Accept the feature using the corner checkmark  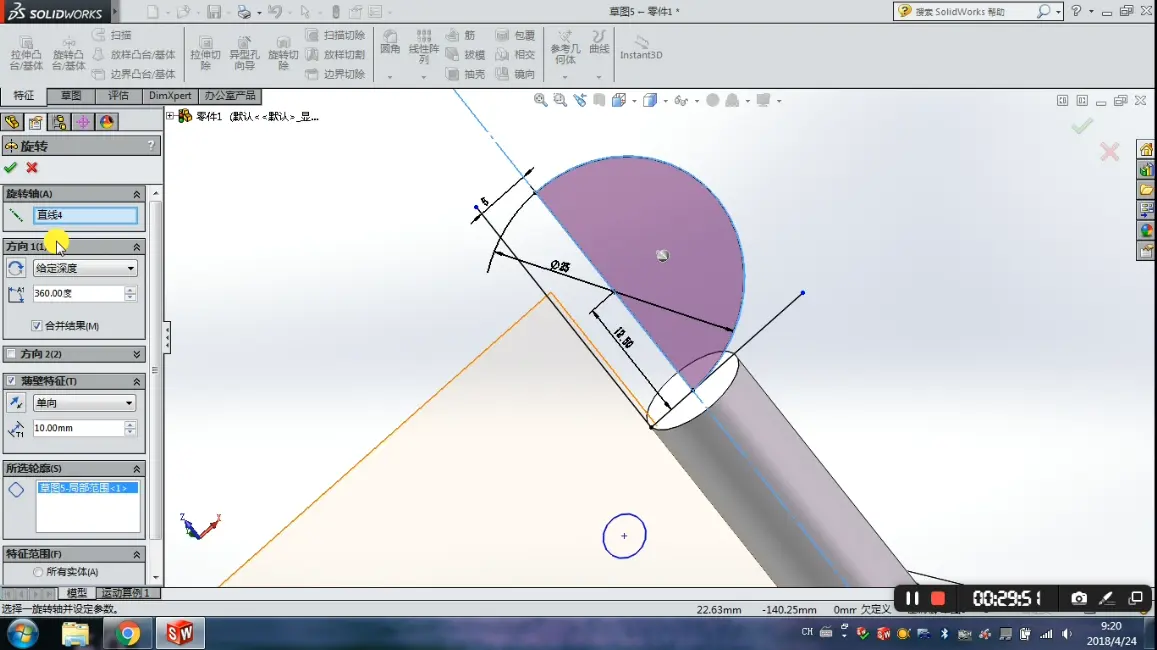1082,126
